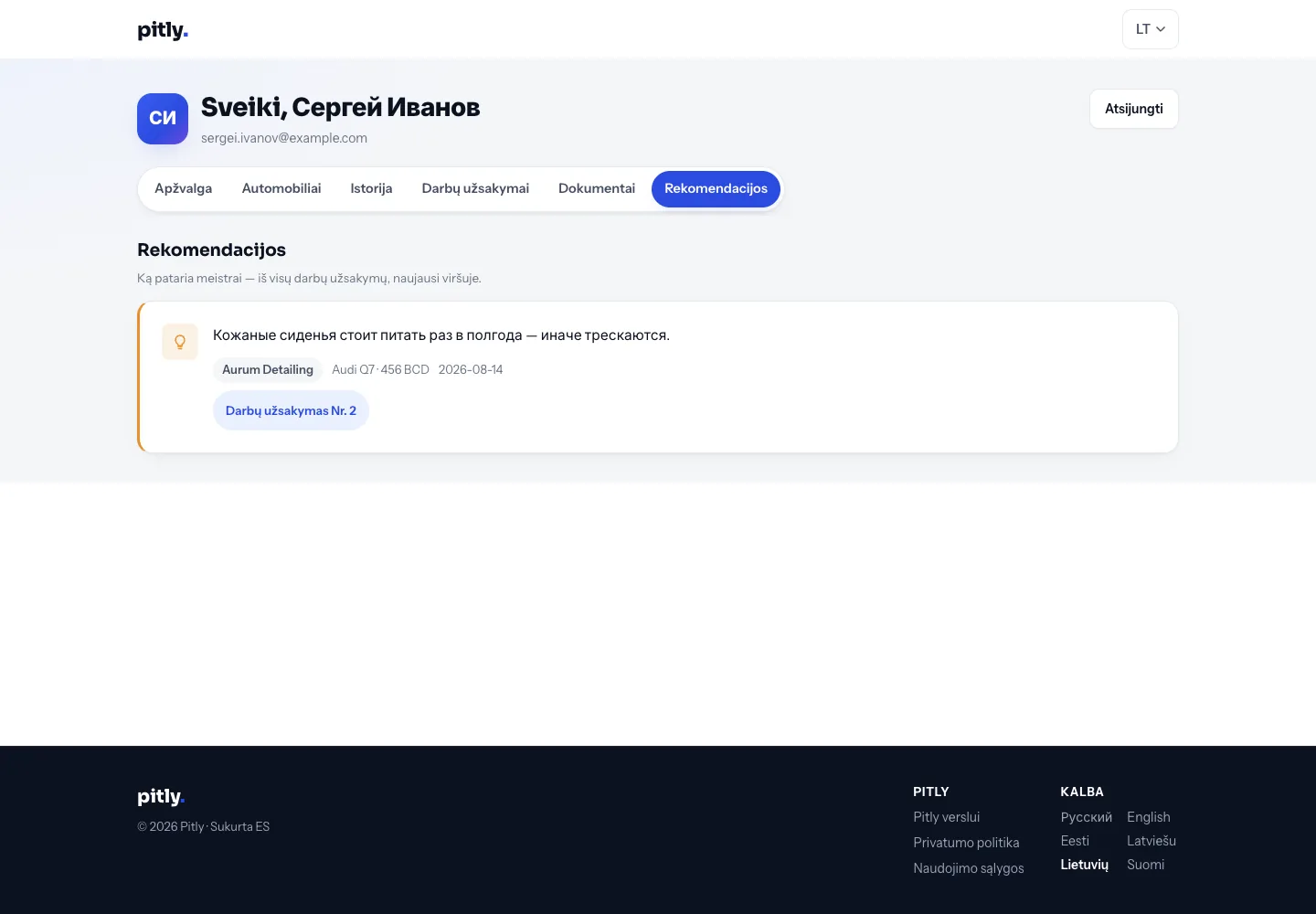Switch to the Apžvalga tab
Image resolution: width=1316 pixels, height=914 pixels.
click(x=183, y=188)
